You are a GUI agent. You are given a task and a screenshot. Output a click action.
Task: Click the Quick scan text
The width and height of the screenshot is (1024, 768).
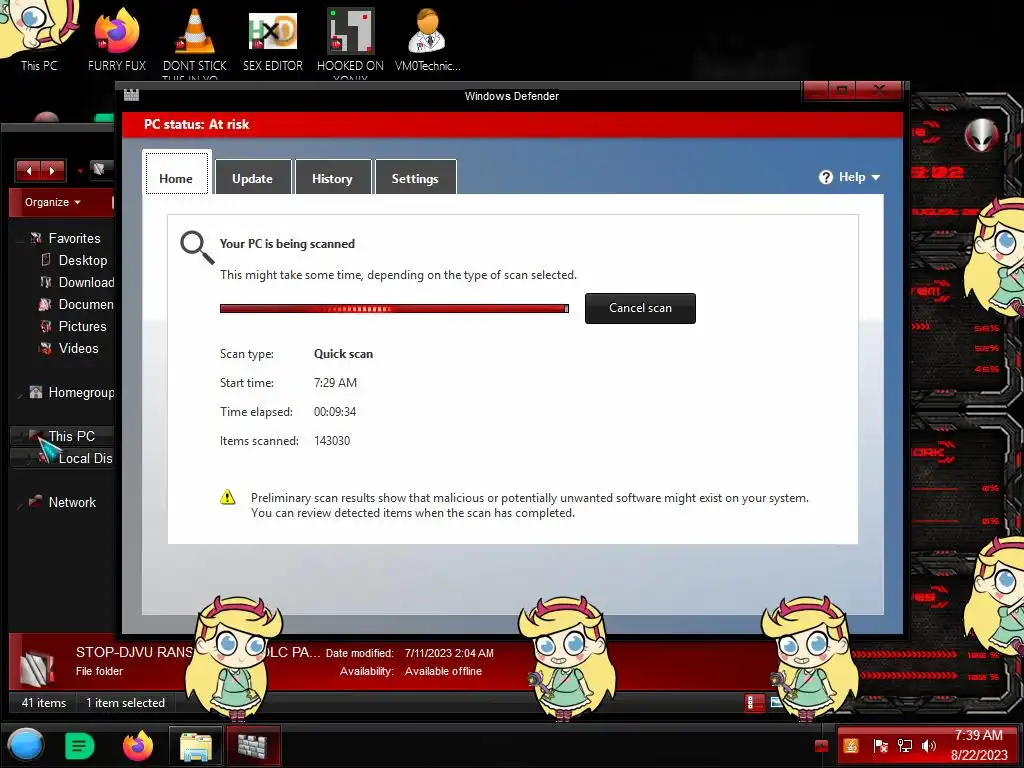point(343,354)
